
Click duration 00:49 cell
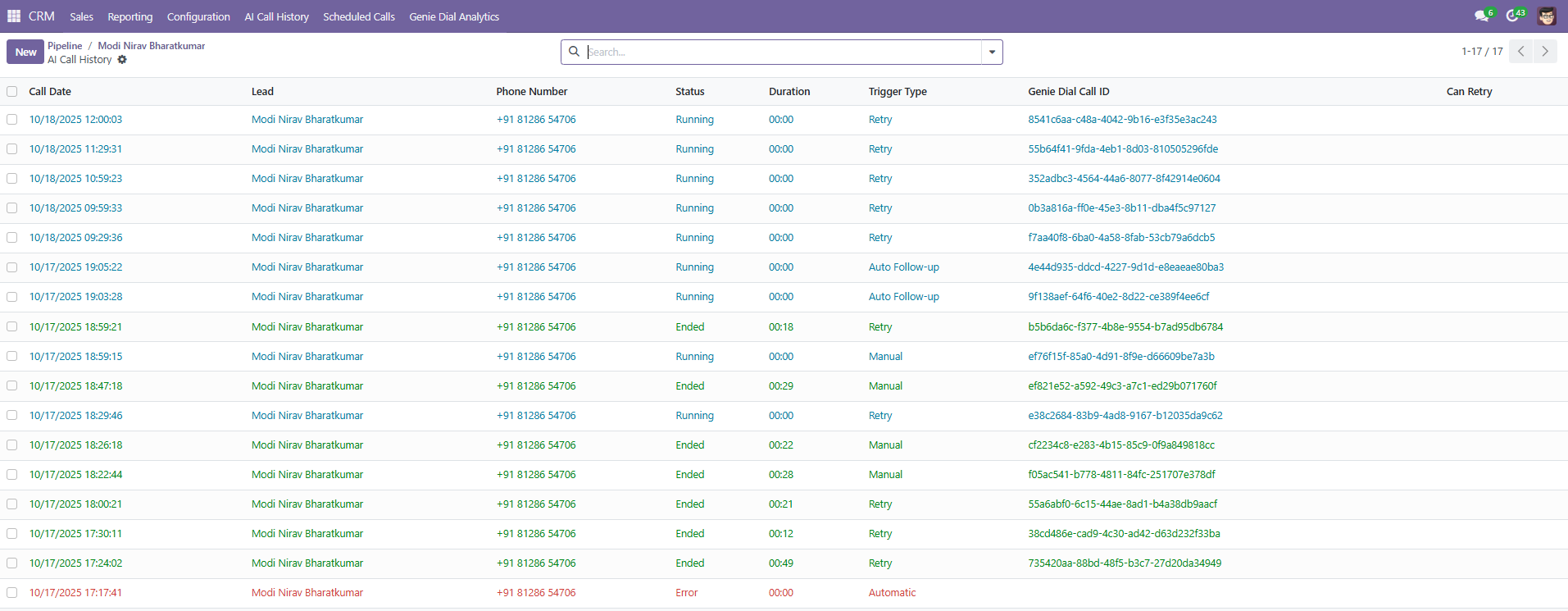tap(781, 563)
